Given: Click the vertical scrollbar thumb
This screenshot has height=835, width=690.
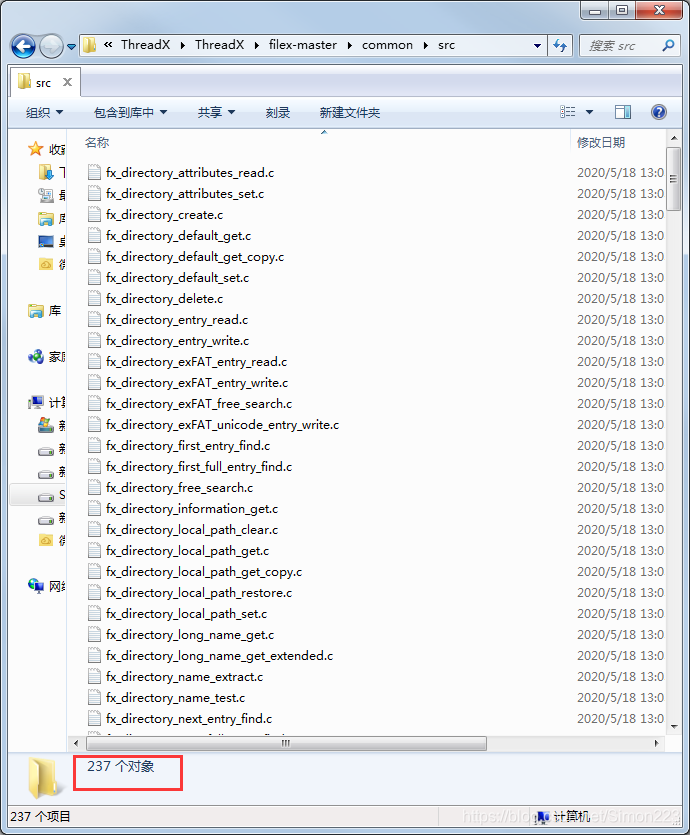Looking at the screenshot, I should pyautogui.click(x=674, y=179).
